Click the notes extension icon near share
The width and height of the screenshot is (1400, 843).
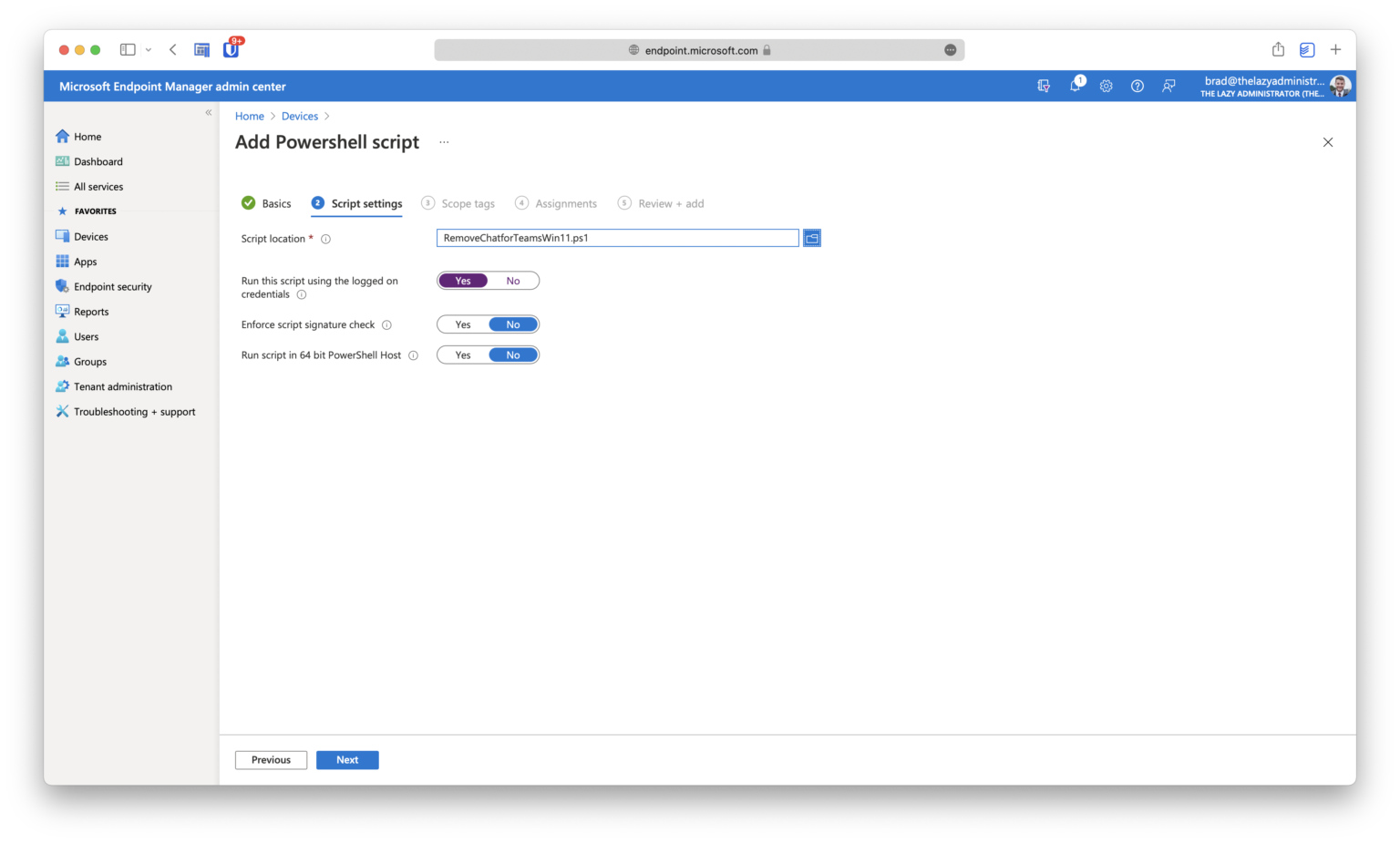tap(1307, 50)
